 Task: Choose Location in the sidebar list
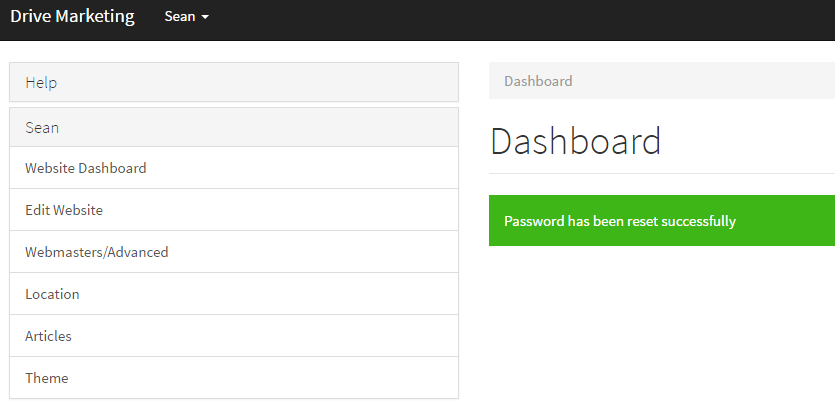[234, 294]
